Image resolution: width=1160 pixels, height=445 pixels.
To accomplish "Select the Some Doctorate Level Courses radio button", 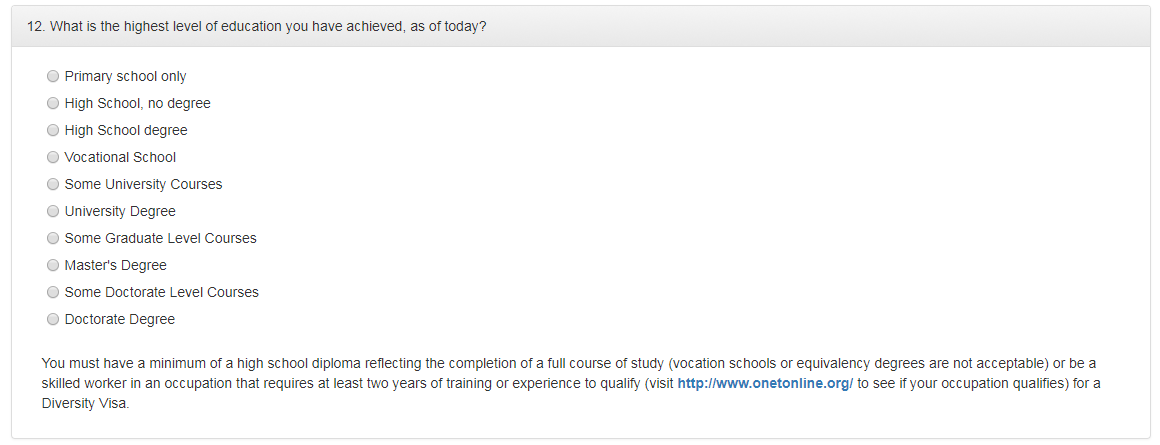I will [53, 292].
